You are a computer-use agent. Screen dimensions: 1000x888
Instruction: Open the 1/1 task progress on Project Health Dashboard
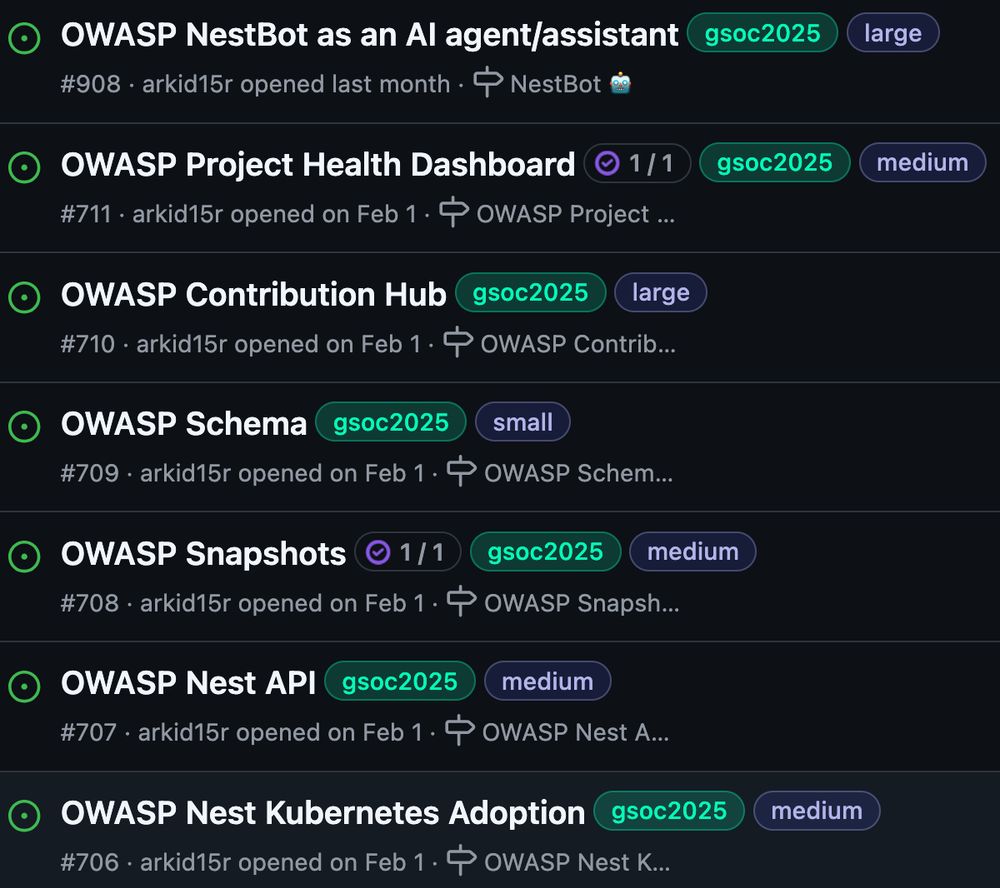[x=637, y=163]
